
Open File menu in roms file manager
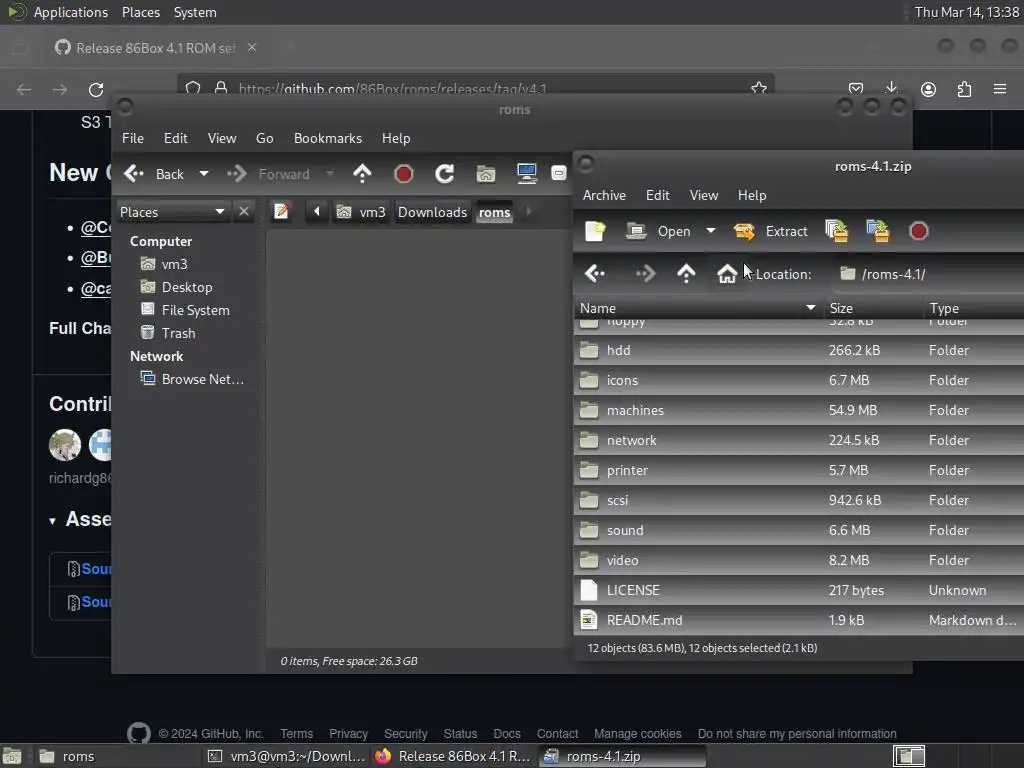point(133,138)
